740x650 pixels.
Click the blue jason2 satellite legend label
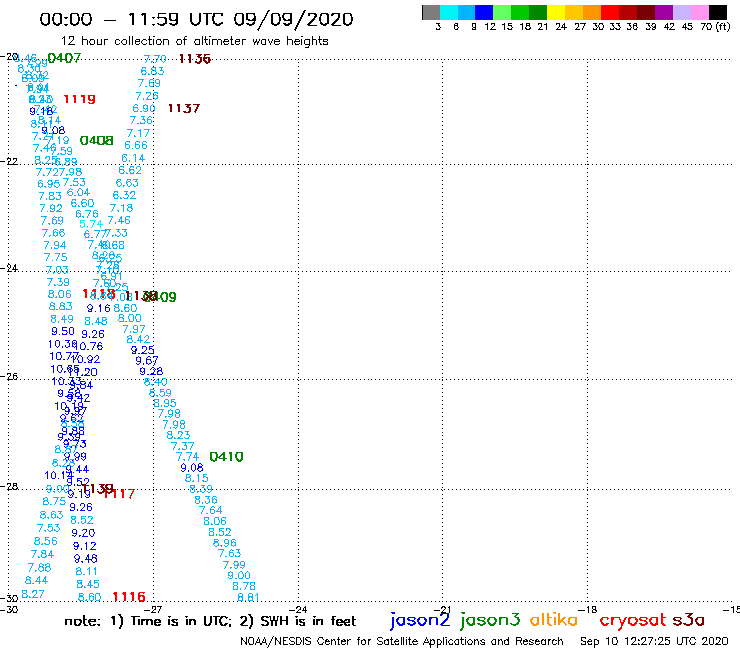point(420,620)
